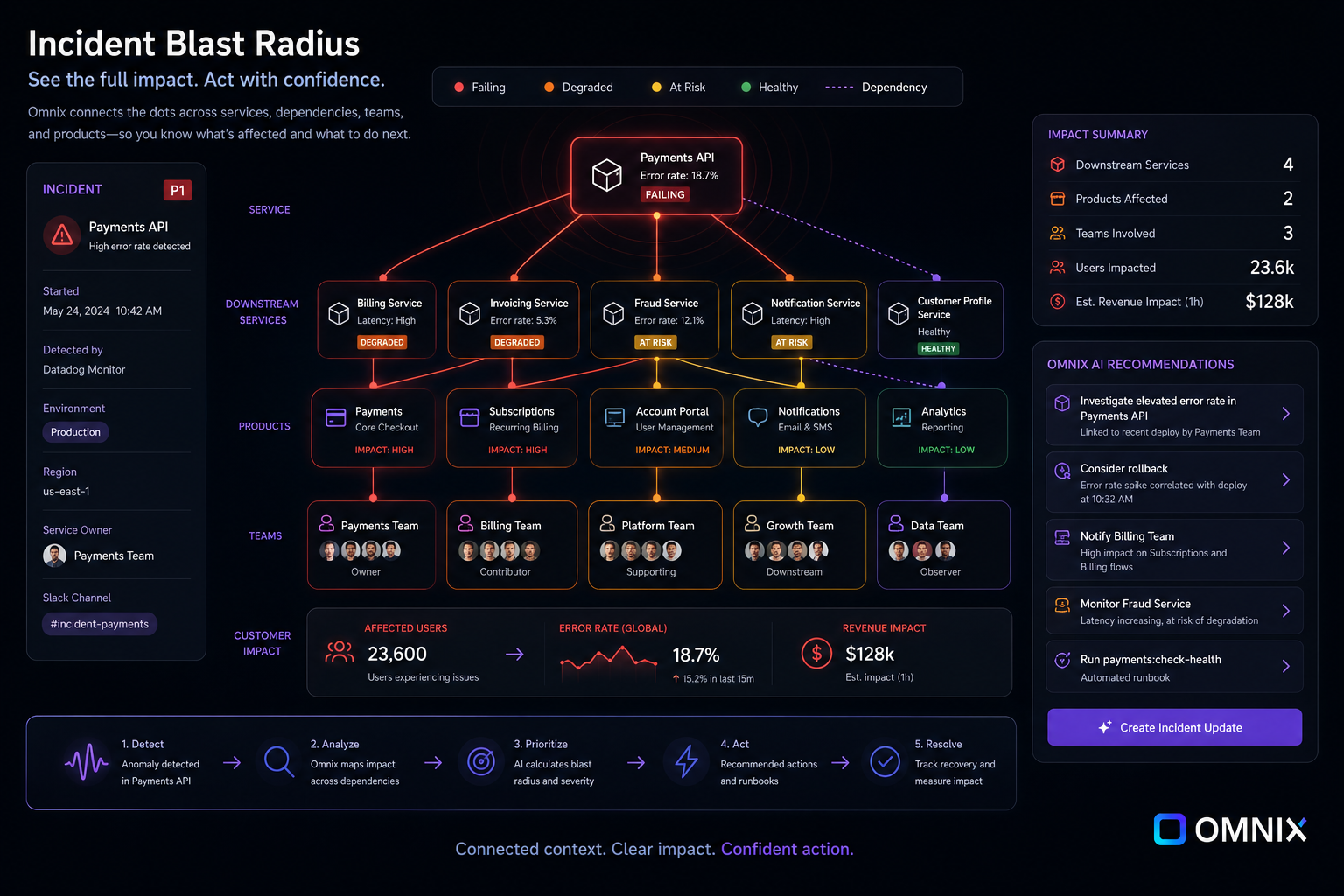This screenshot has width=1344, height=896.
Task: Open the #incident-payments Slack channel
Action: point(100,624)
